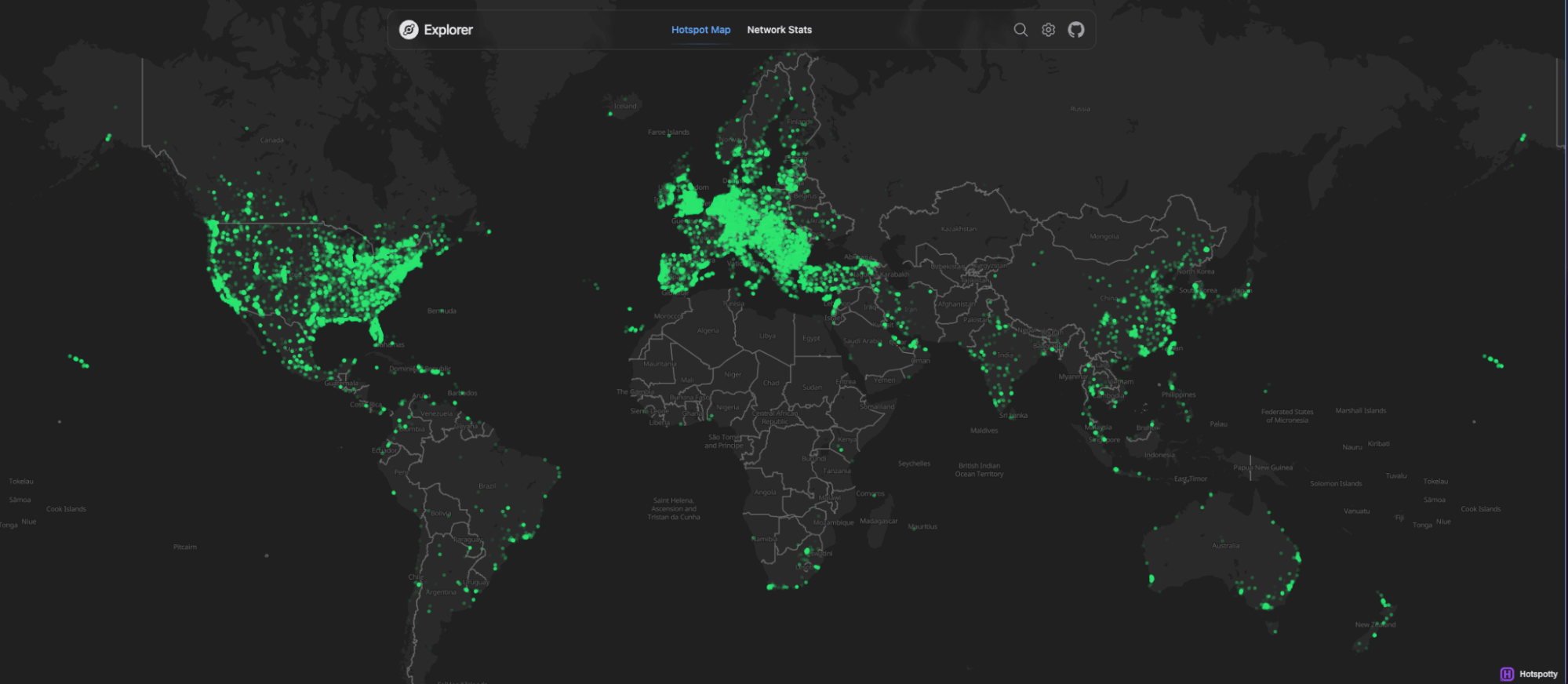Click the Mauritania map label
This screenshot has height=684, width=1568.
click(660, 364)
